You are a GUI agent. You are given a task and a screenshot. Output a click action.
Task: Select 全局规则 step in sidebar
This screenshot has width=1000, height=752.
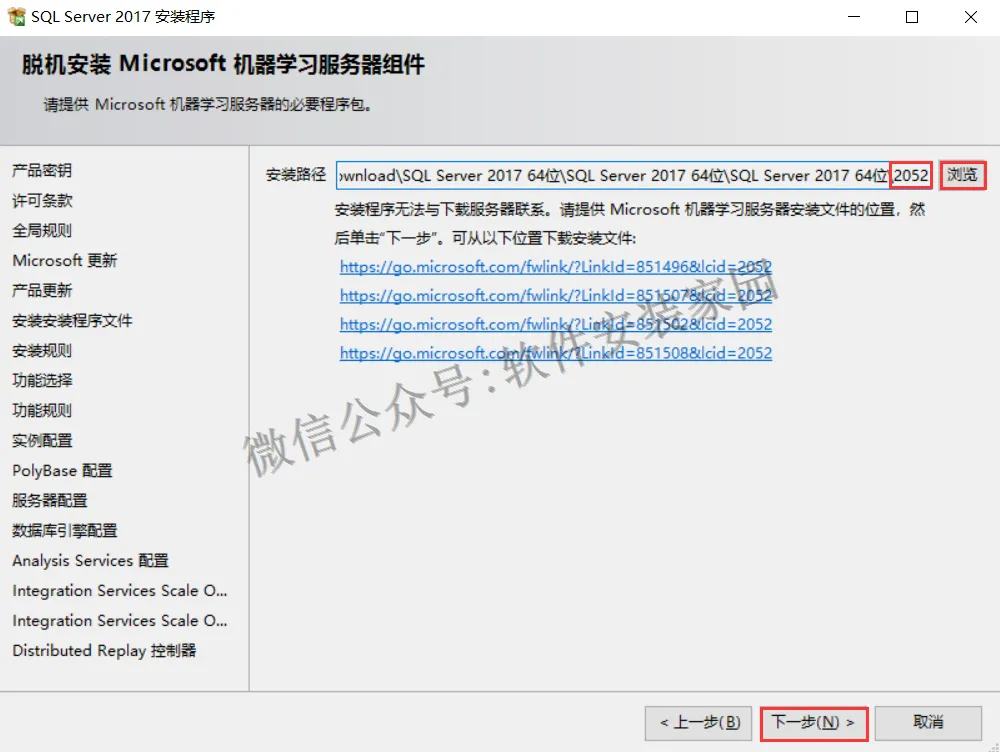42,230
